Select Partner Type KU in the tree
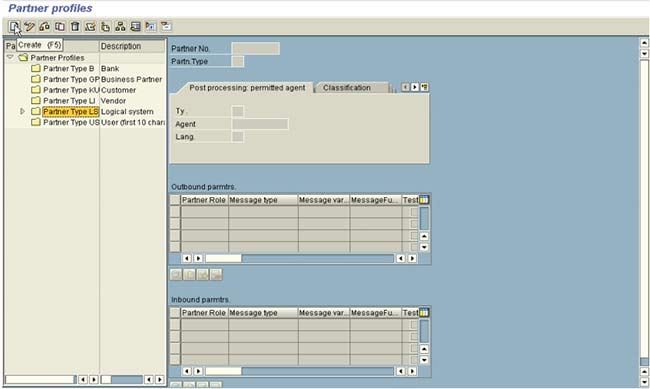The image size is (650, 389). [x=71, y=90]
